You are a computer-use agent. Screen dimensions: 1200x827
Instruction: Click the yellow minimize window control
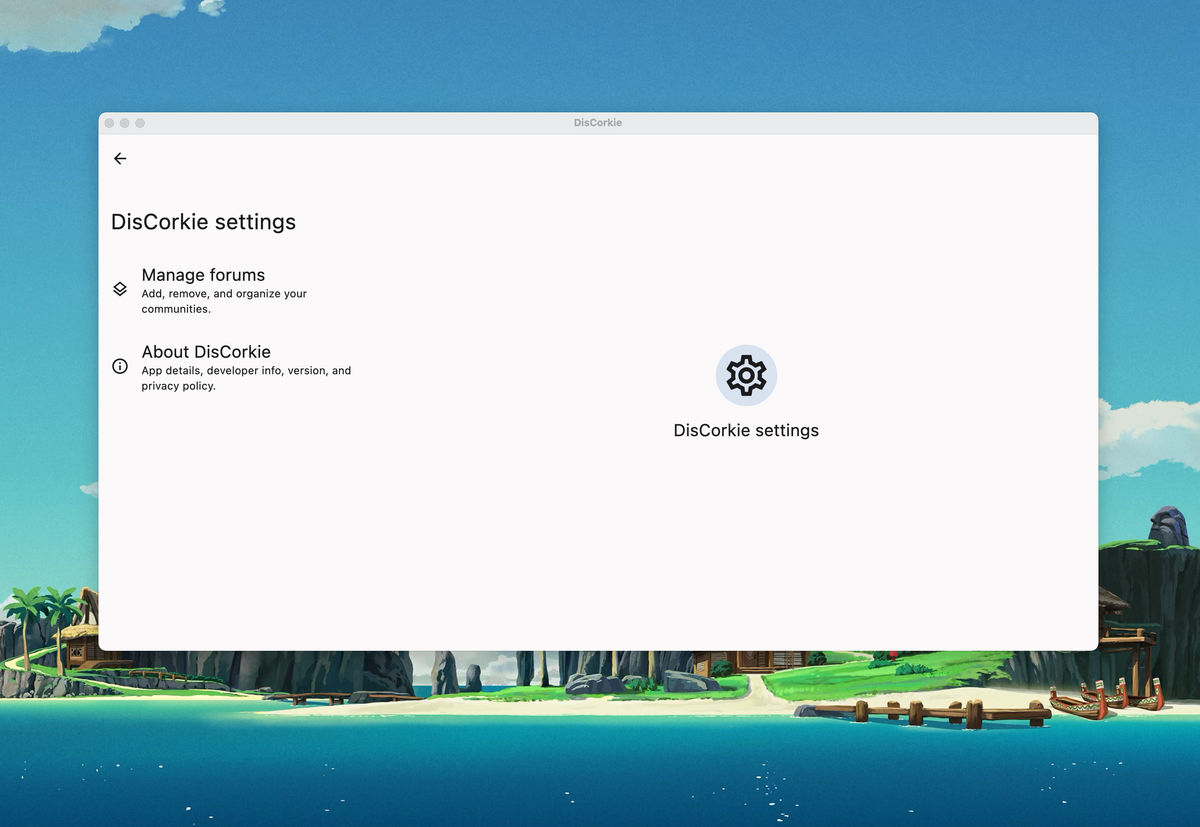pos(123,122)
